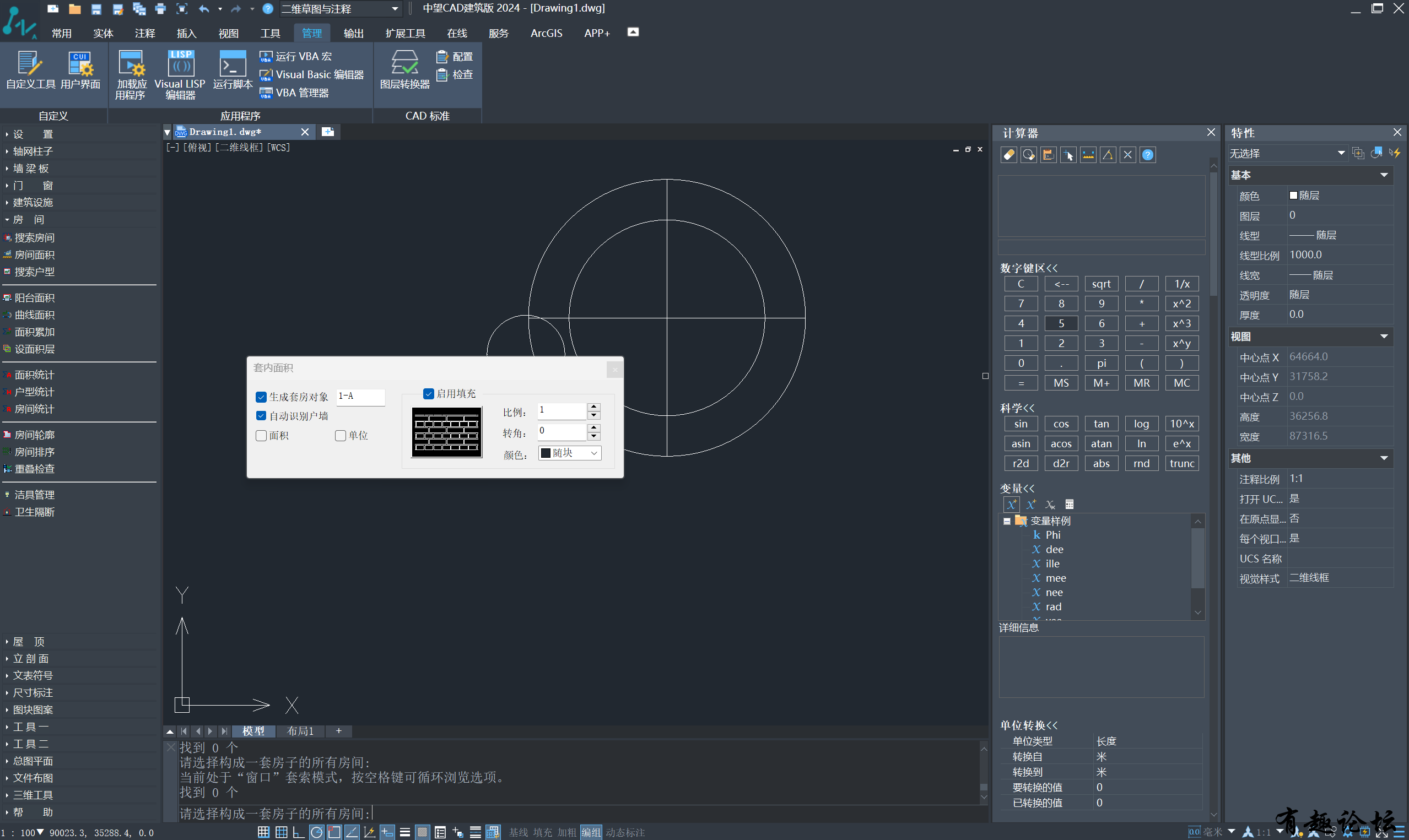Viewport: 1409px width, 840px height.
Task: Open the 图层转换器 layer translator
Action: point(405,69)
